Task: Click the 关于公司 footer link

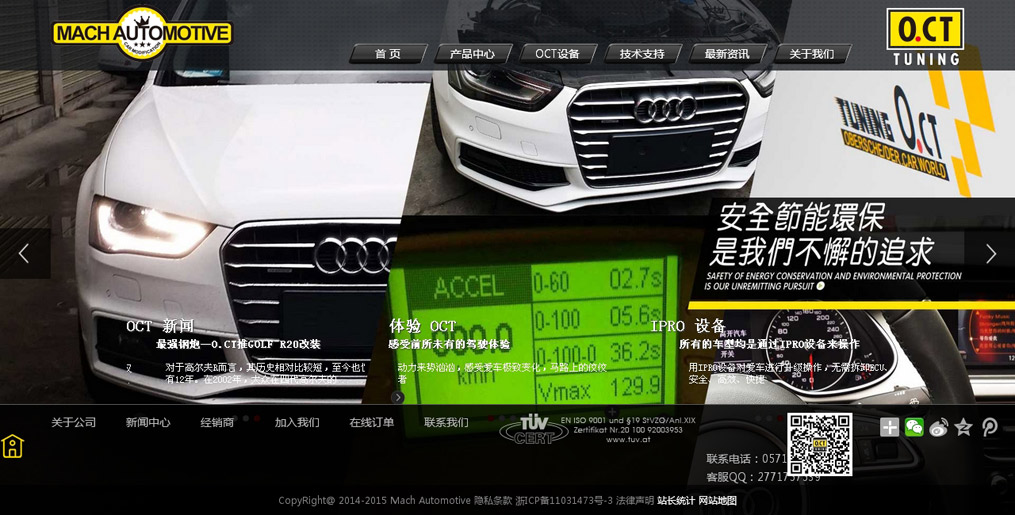Action: tap(74, 422)
